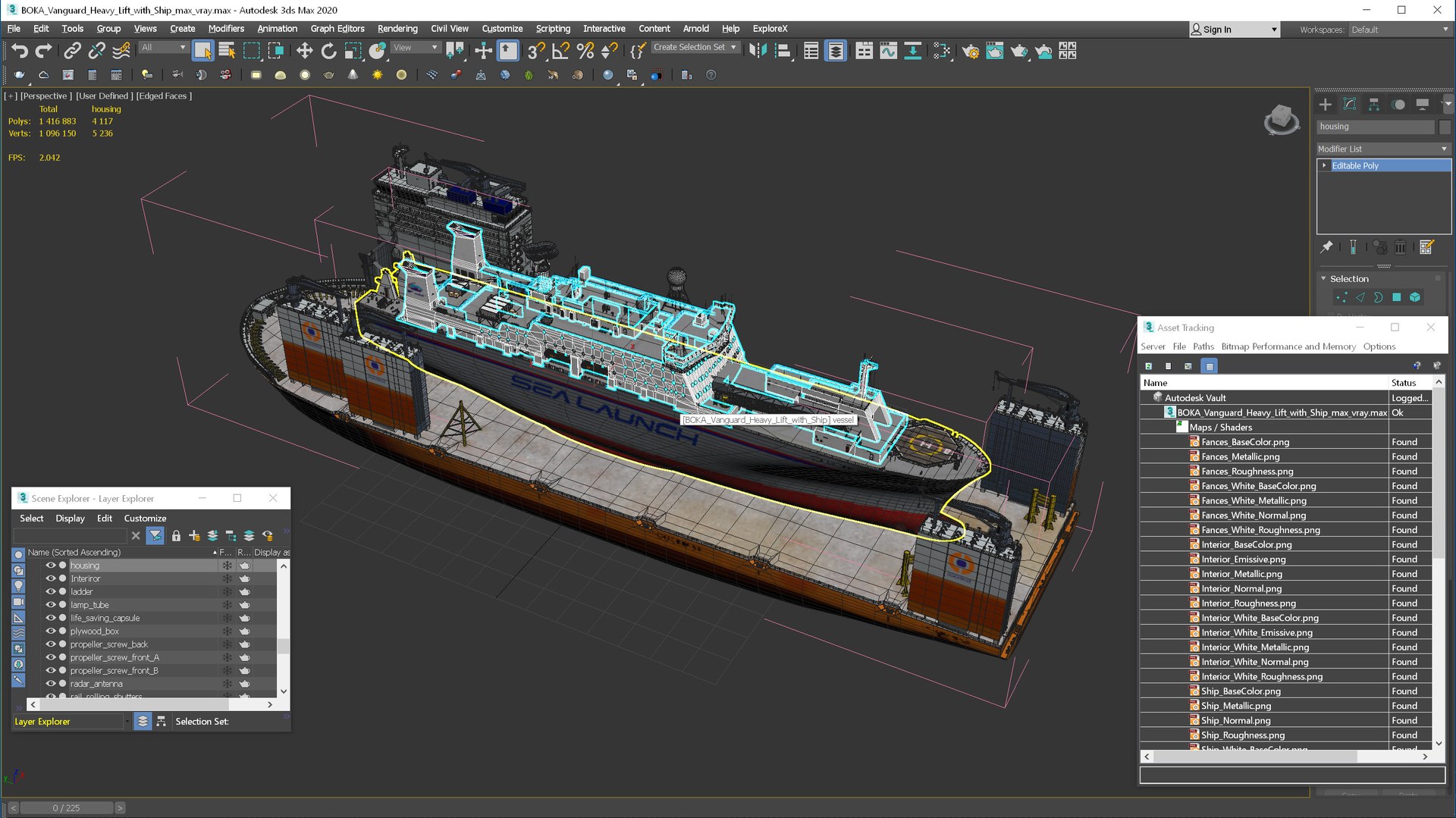
Task: Click the housing object name field
Action: tap(1376, 127)
